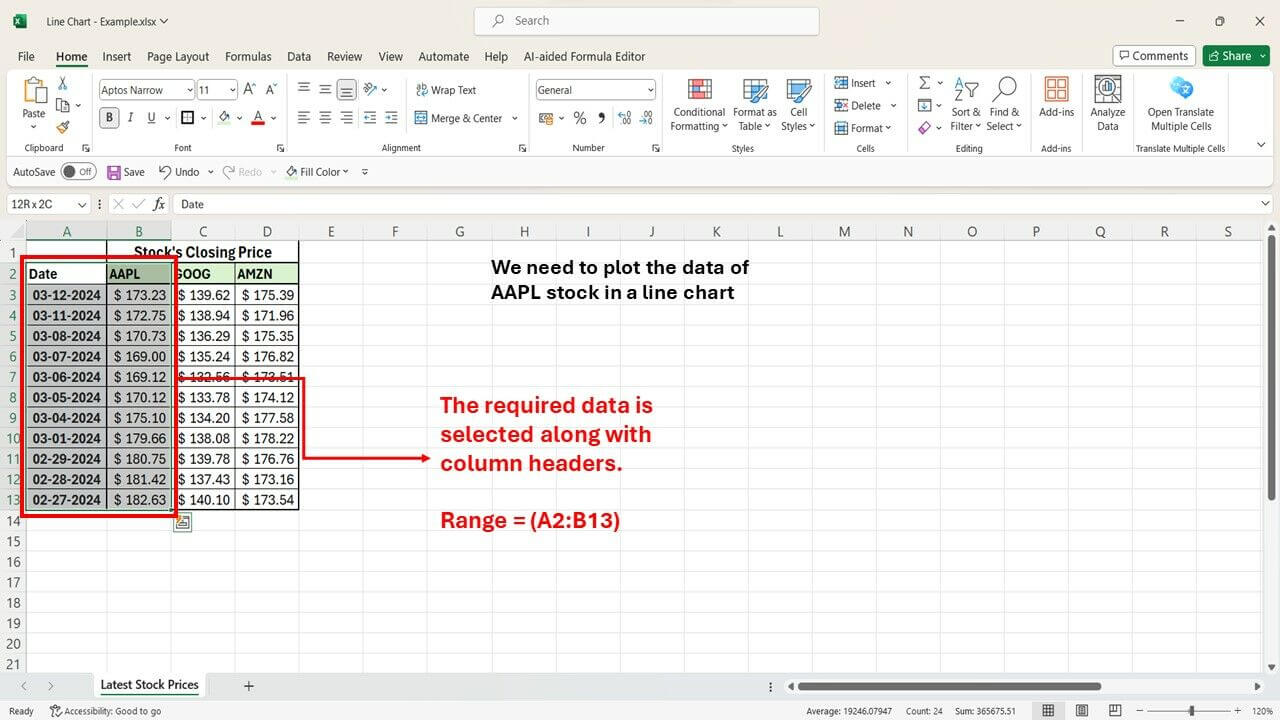Expand the Find & Select dropdown

pos(1003,104)
